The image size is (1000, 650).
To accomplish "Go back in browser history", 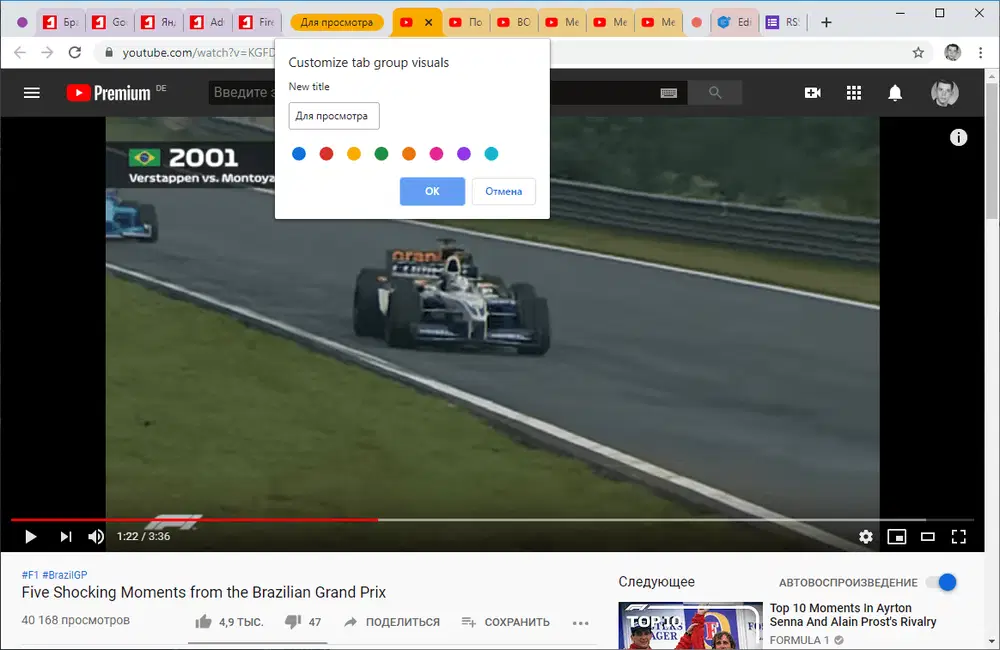I will (20, 52).
